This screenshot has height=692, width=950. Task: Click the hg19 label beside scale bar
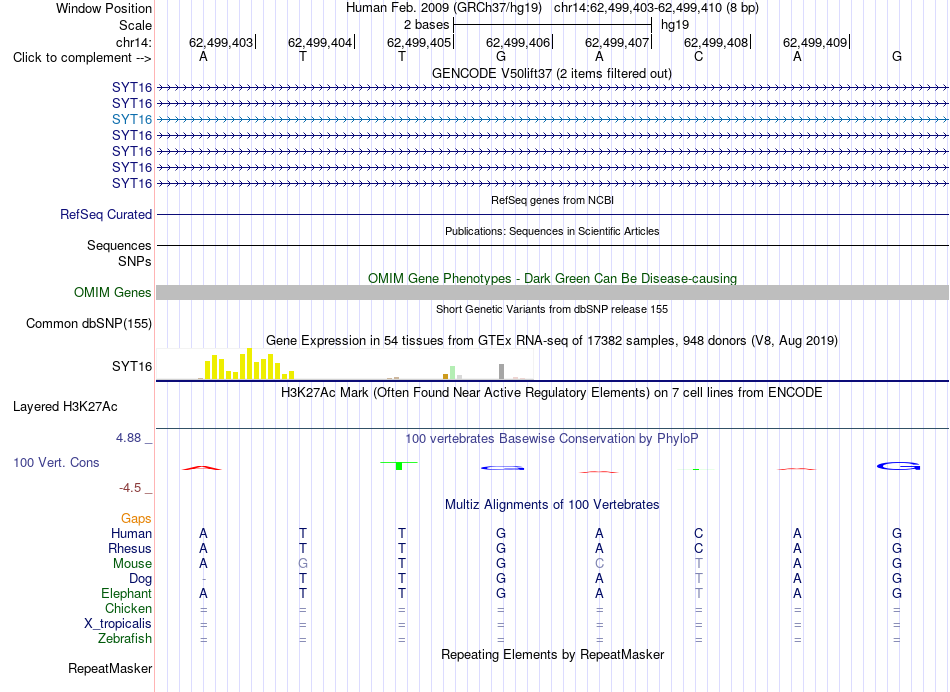tap(675, 25)
